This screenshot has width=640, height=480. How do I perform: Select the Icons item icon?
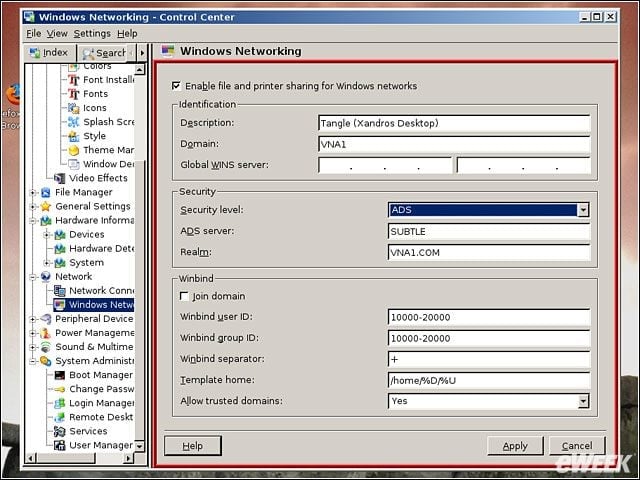point(73,108)
